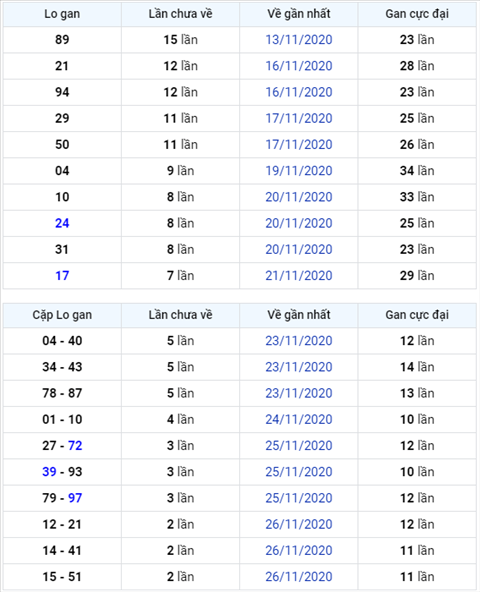Open 26/11/2020 link for pair 12 - 21

tap(299, 524)
